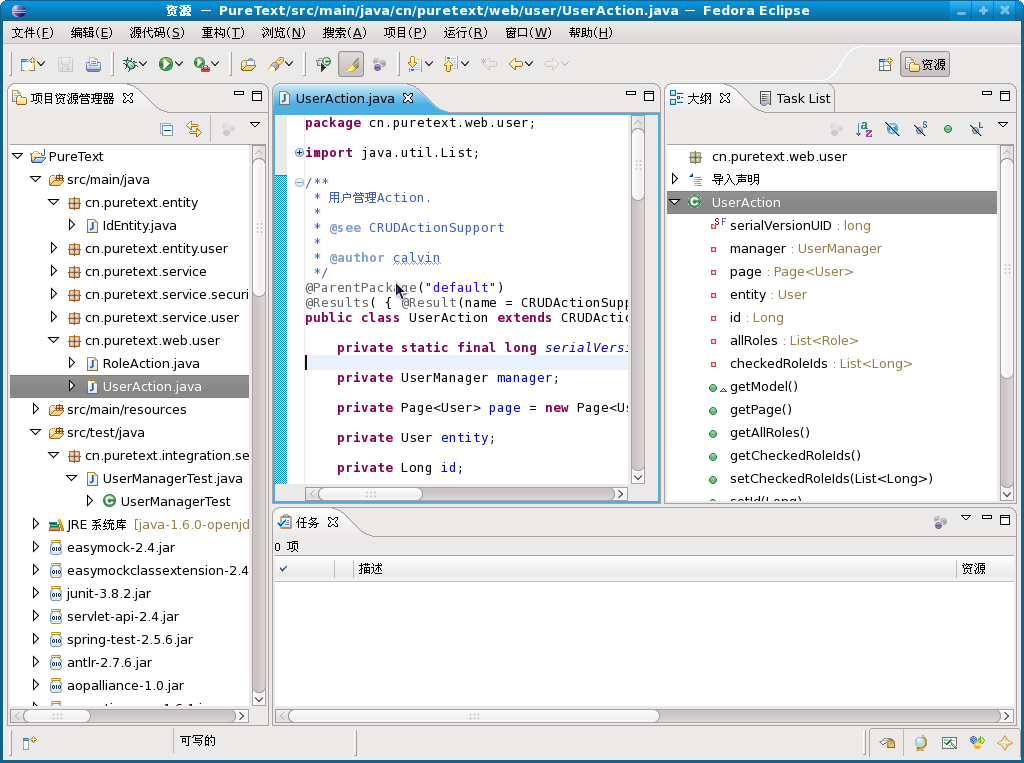Click the green Run button icon
The width and height of the screenshot is (1024, 763).
166,64
